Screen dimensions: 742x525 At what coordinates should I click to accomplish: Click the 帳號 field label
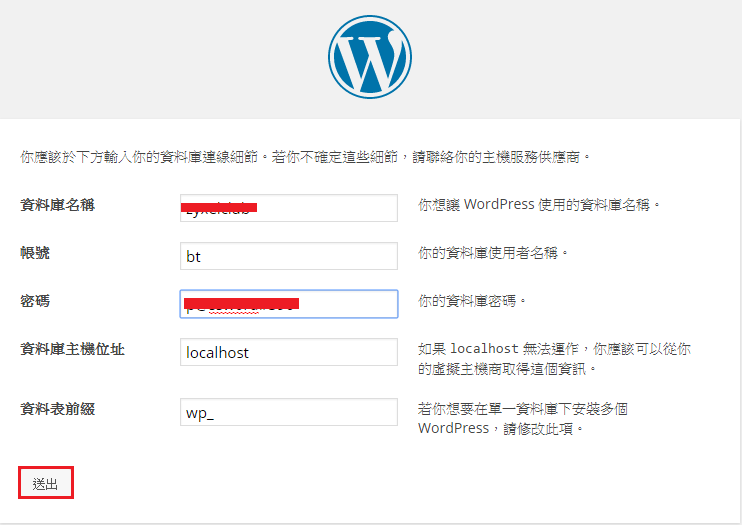(35, 253)
